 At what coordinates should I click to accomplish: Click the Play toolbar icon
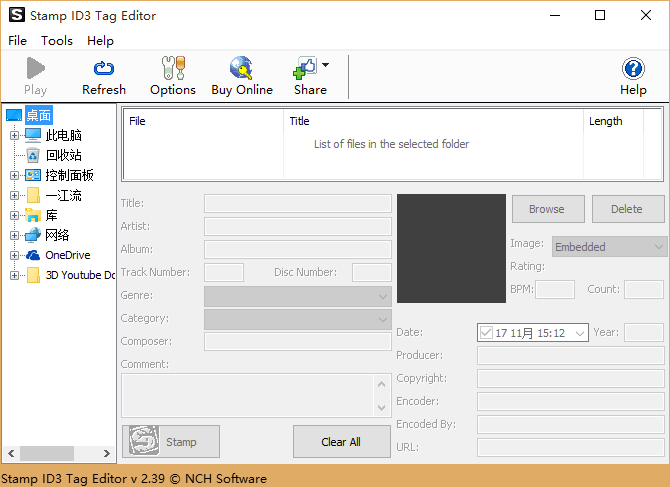point(35,68)
